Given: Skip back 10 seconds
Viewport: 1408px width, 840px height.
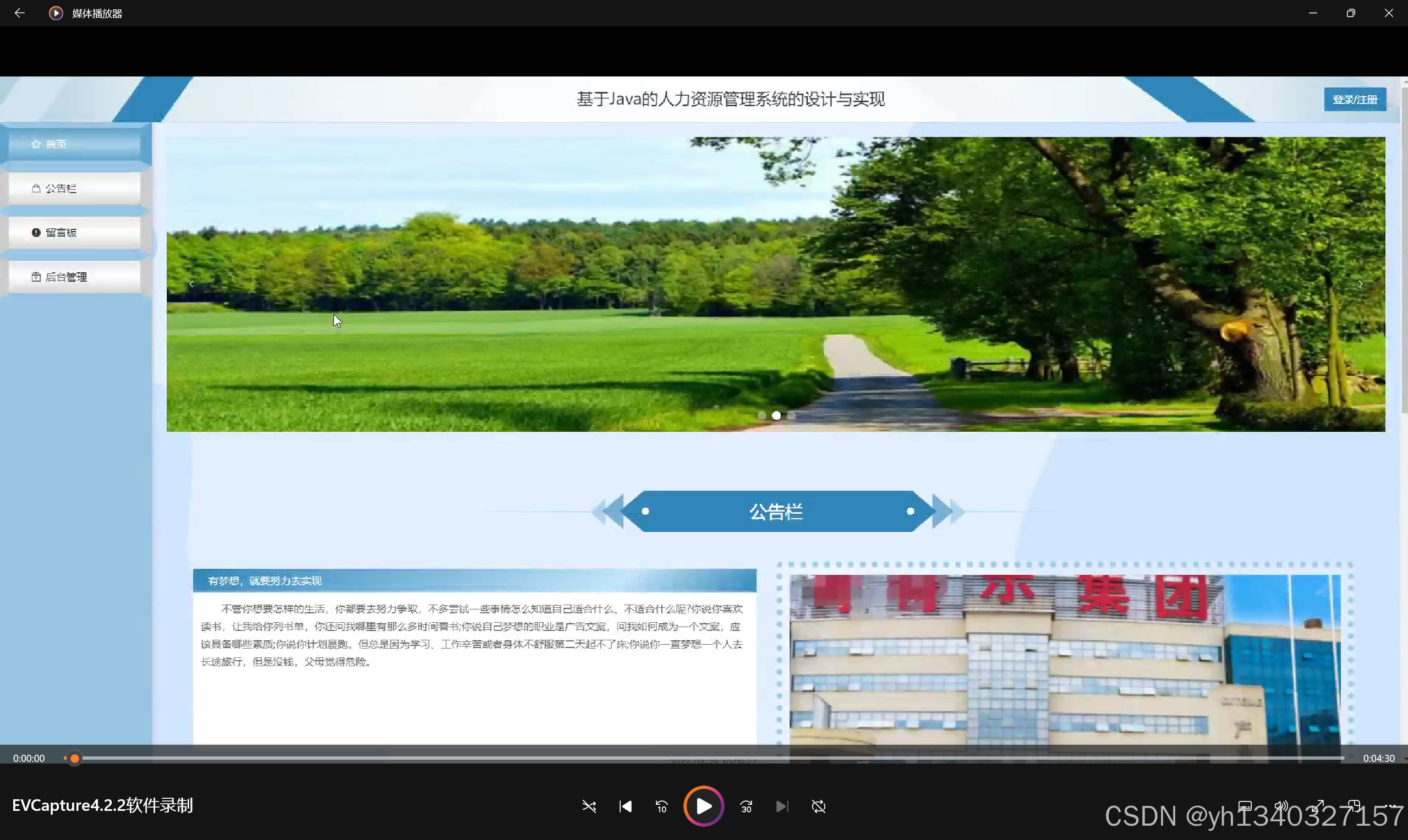Looking at the screenshot, I should pyautogui.click(x=661, y=806).
